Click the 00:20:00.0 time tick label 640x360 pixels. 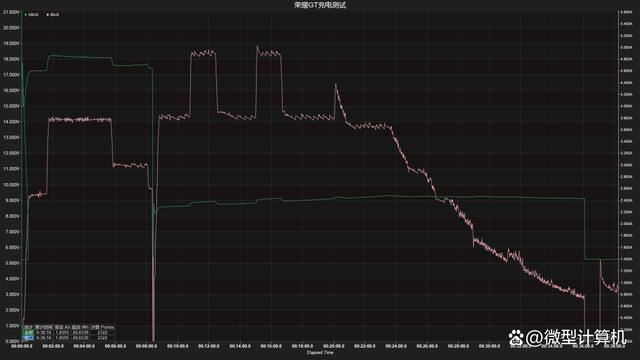(334, 346)
